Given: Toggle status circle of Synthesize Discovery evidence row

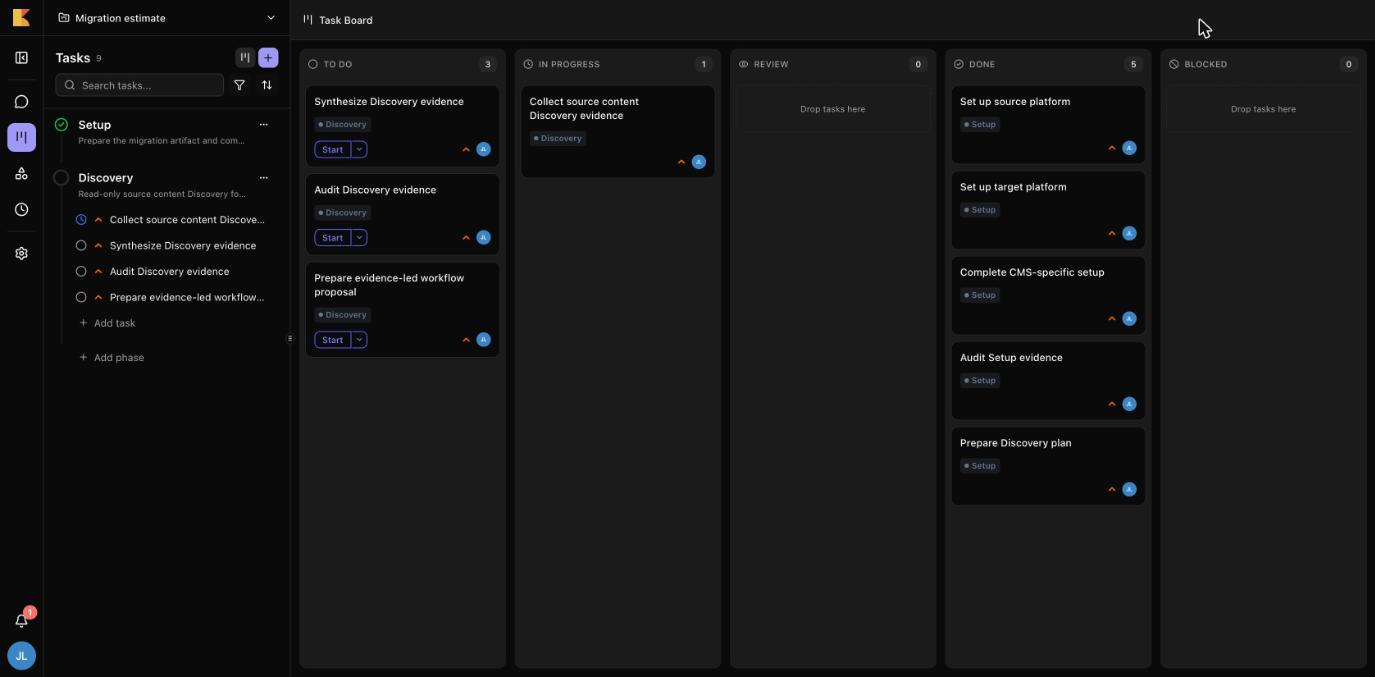Looking at the screenshot, I should tap(81, 246).
